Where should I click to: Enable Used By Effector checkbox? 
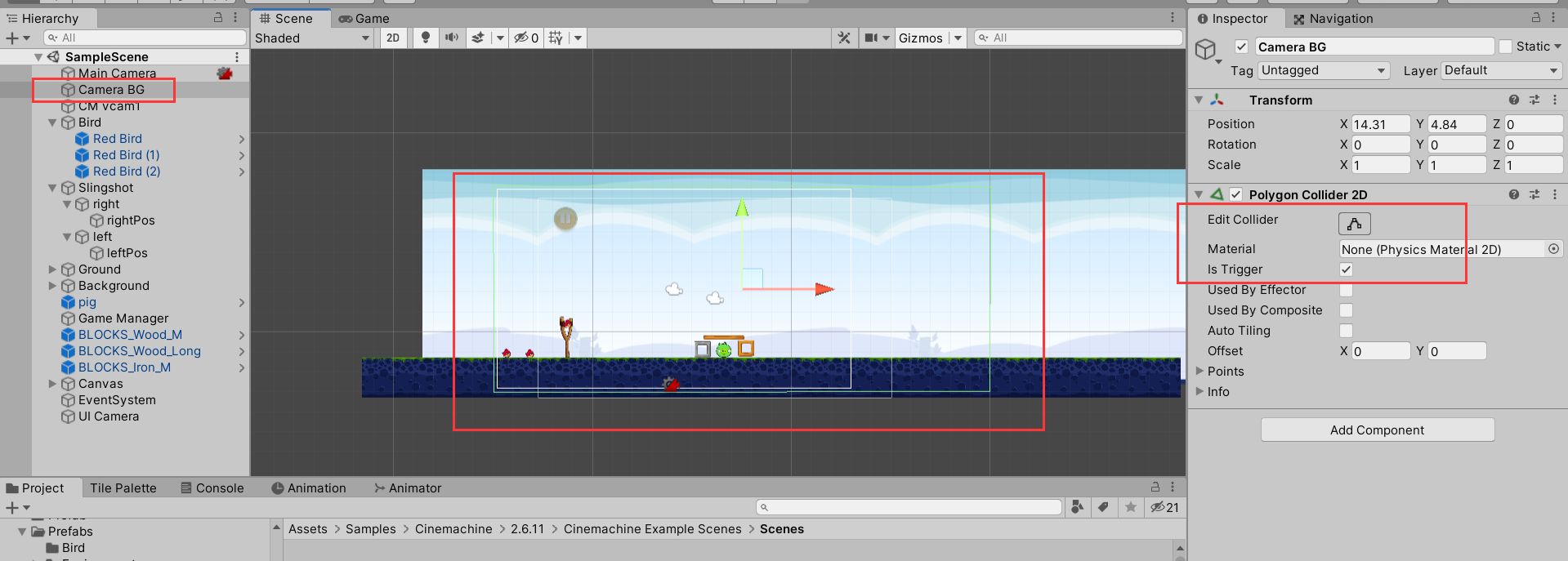click(1346, 290)
